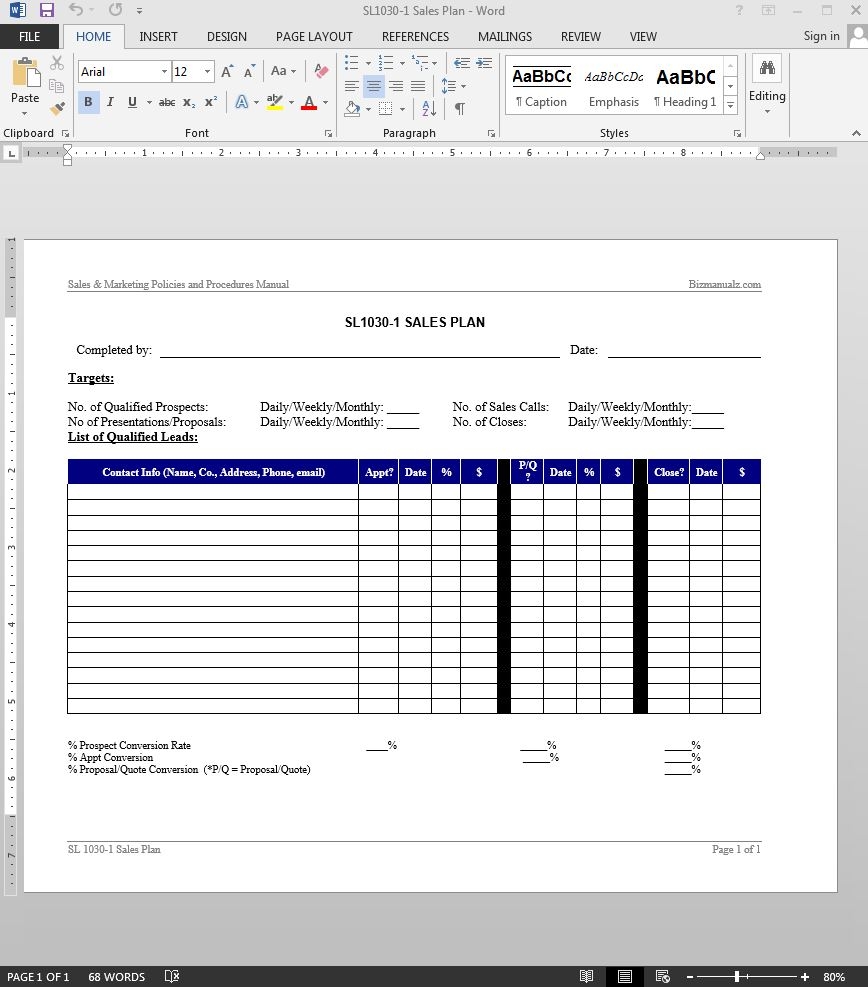The image size is (868, 987).
Task: Switch to the REVIEW tab
Action: pyautogui.click(x=580, y=36)
